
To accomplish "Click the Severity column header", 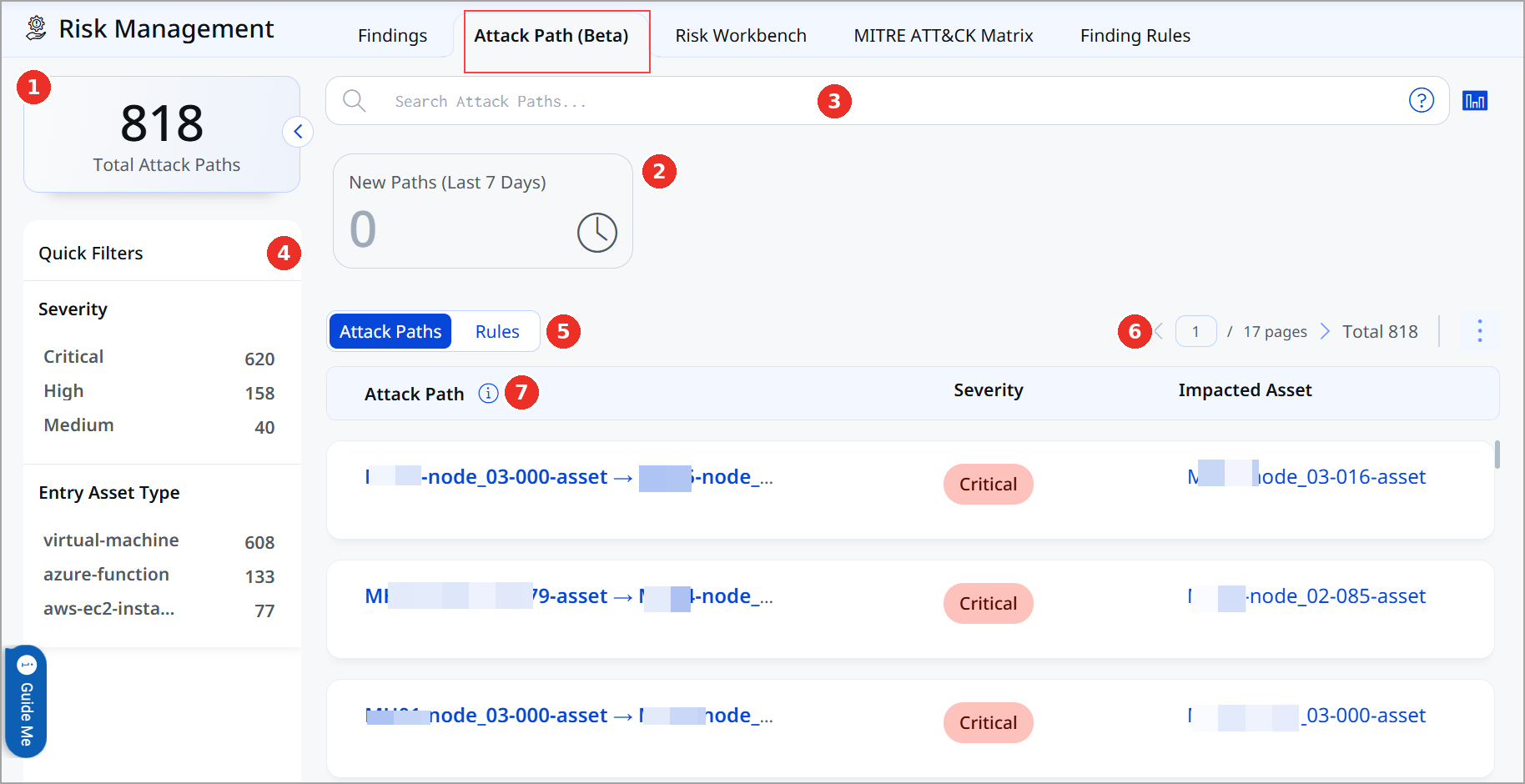I will click(989, 390).
